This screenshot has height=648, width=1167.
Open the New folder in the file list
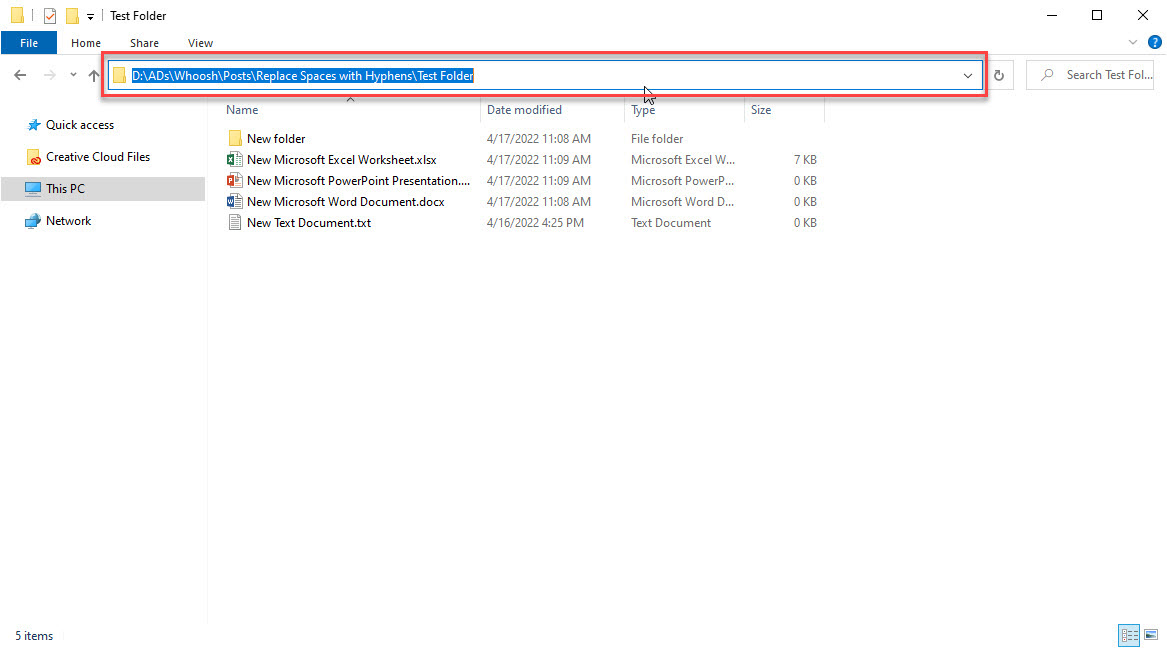(x=278, y=138)
